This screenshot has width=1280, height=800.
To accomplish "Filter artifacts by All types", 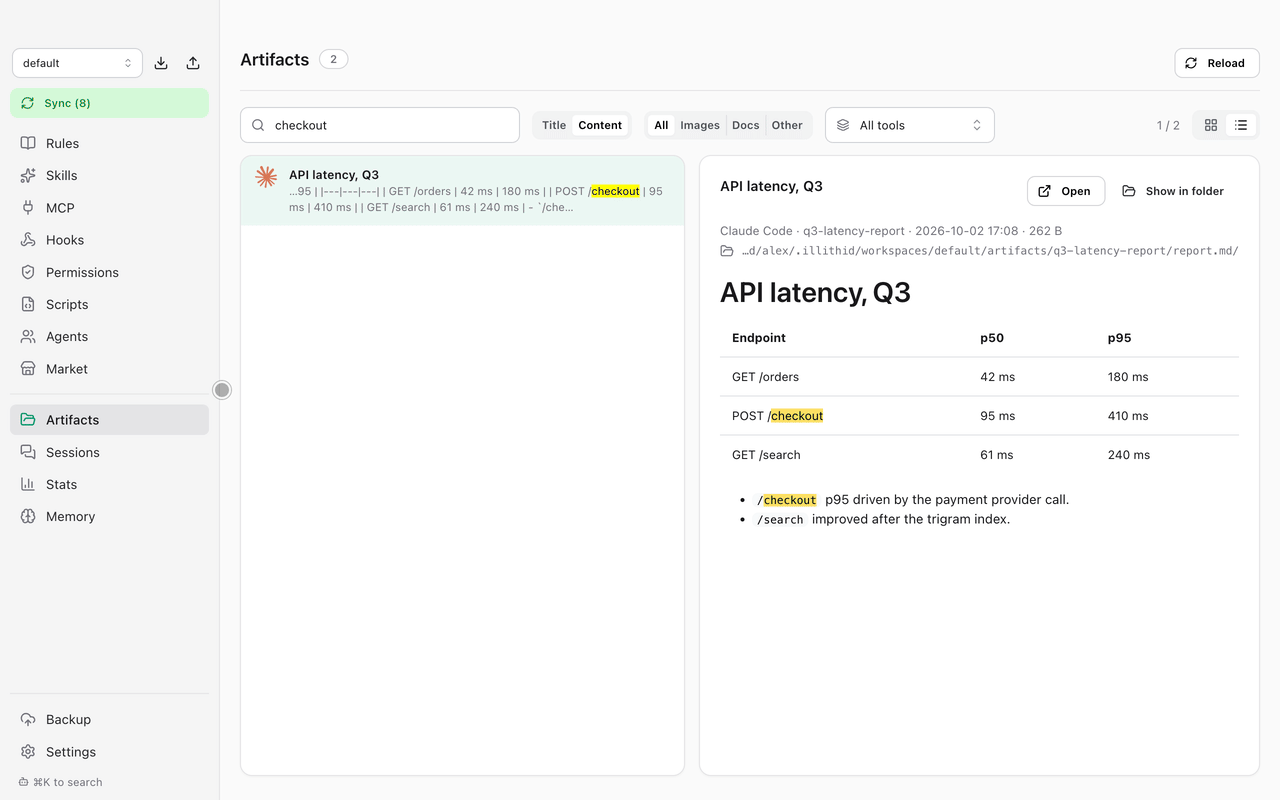I will click(x=661, y=125).
